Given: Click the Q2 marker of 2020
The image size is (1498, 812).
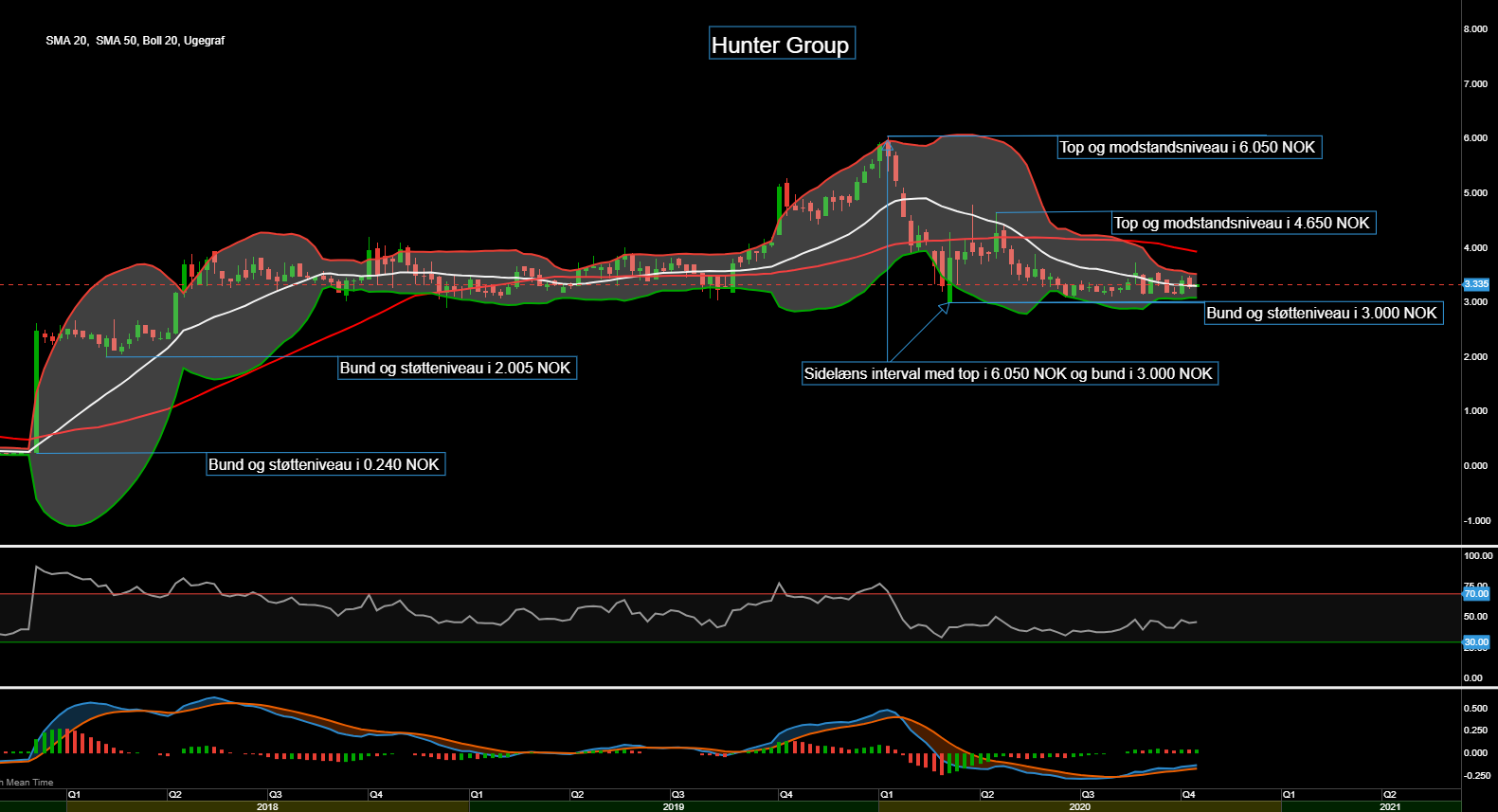Looking at the screenshot, I should 987,795.
